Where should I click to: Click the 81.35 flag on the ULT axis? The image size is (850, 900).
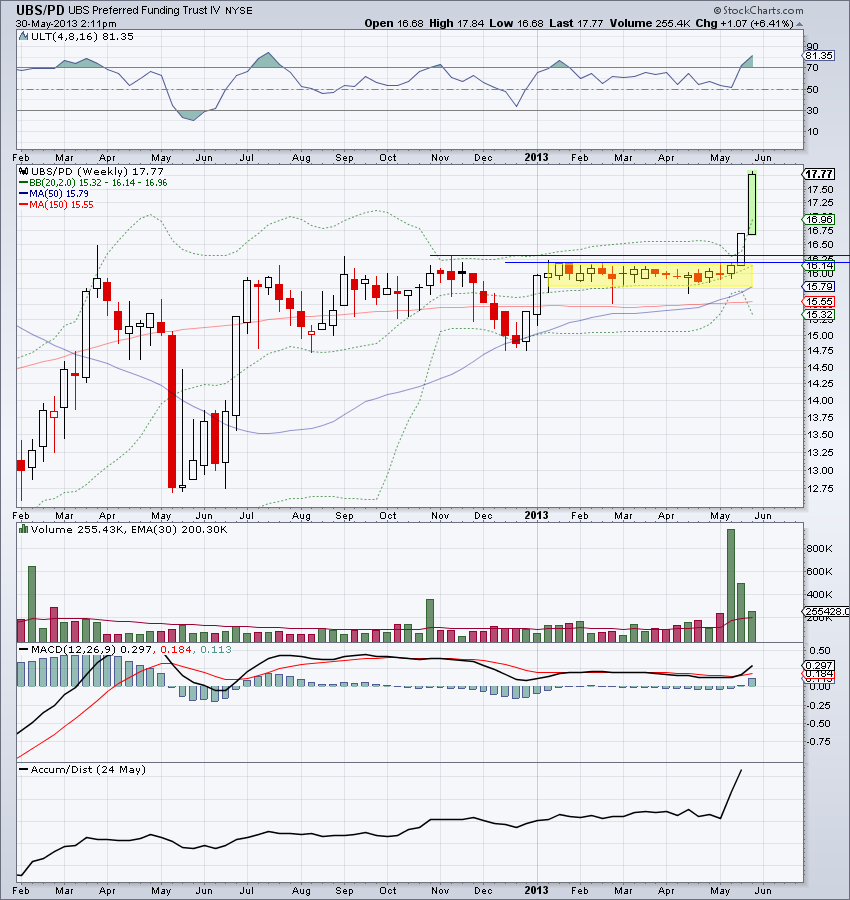pos(818,56)
